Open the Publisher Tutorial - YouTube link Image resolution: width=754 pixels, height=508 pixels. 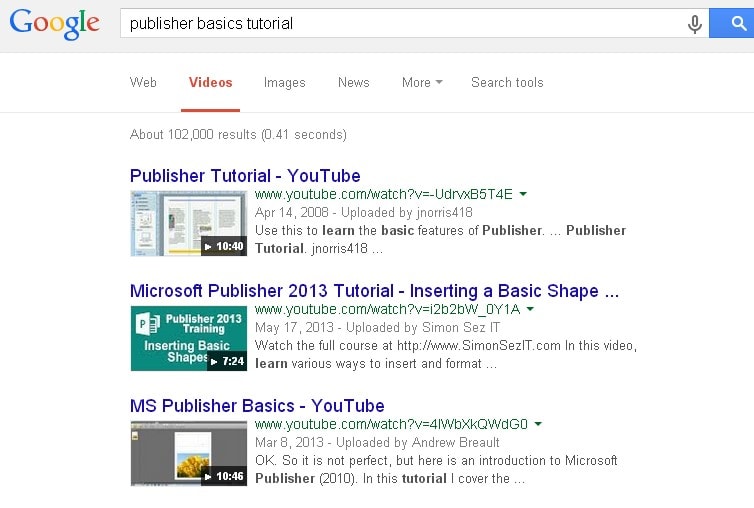pyautogui.click(x=245, y=176)
